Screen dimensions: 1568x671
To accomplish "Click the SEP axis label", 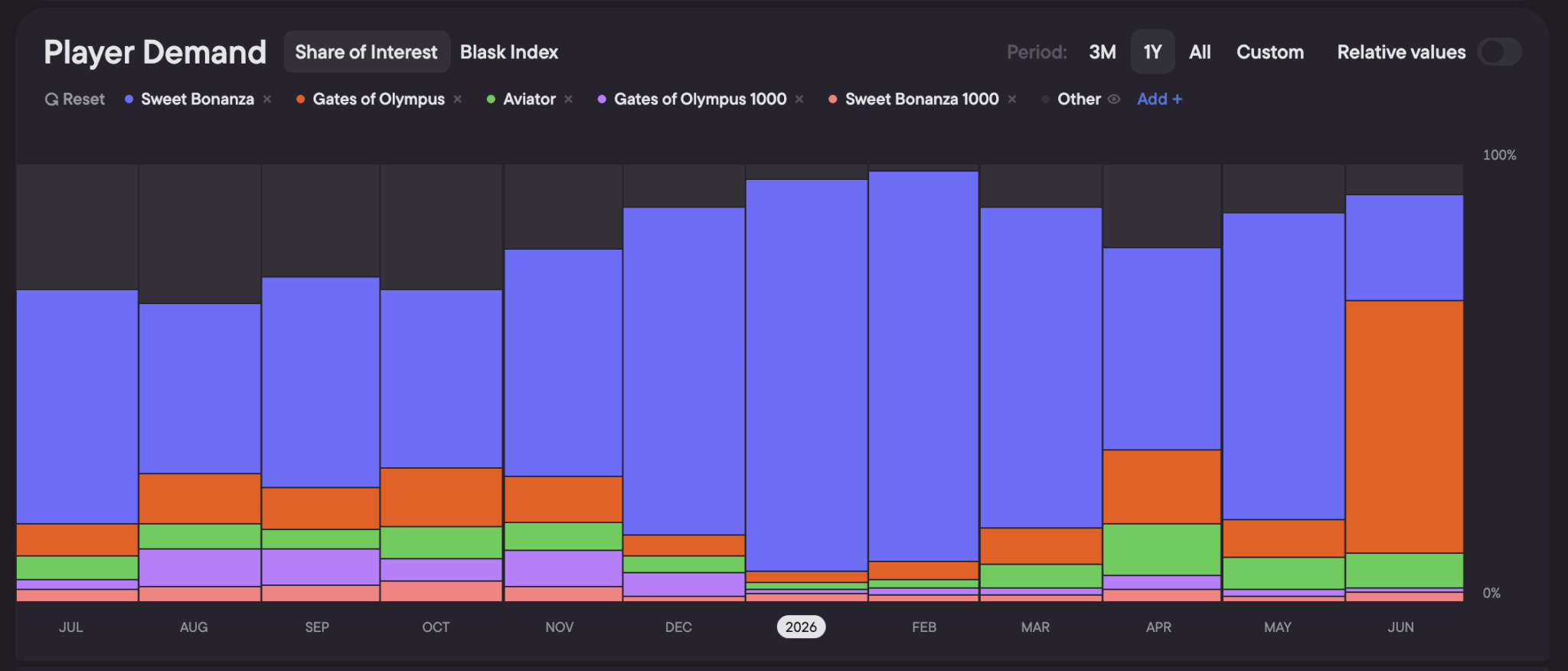I will [317, 627].
